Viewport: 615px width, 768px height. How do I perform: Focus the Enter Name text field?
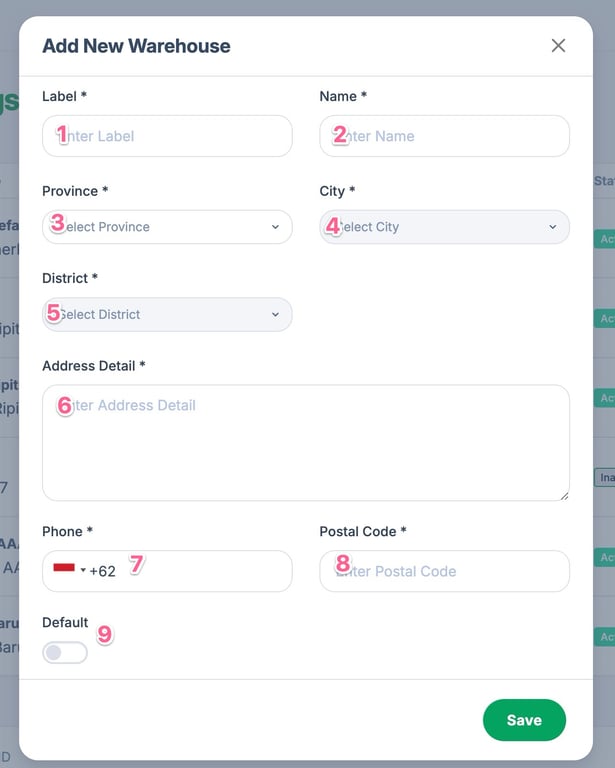[x=444, y=136]
